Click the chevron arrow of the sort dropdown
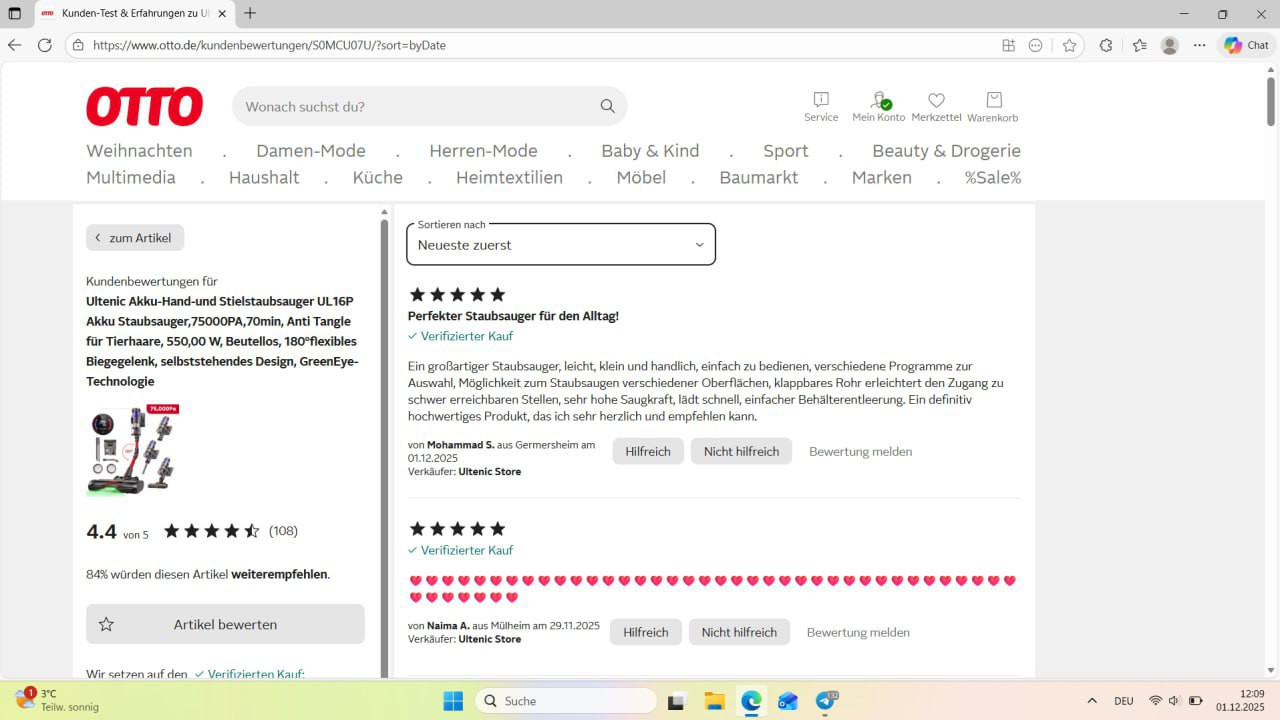 point(699,245)
